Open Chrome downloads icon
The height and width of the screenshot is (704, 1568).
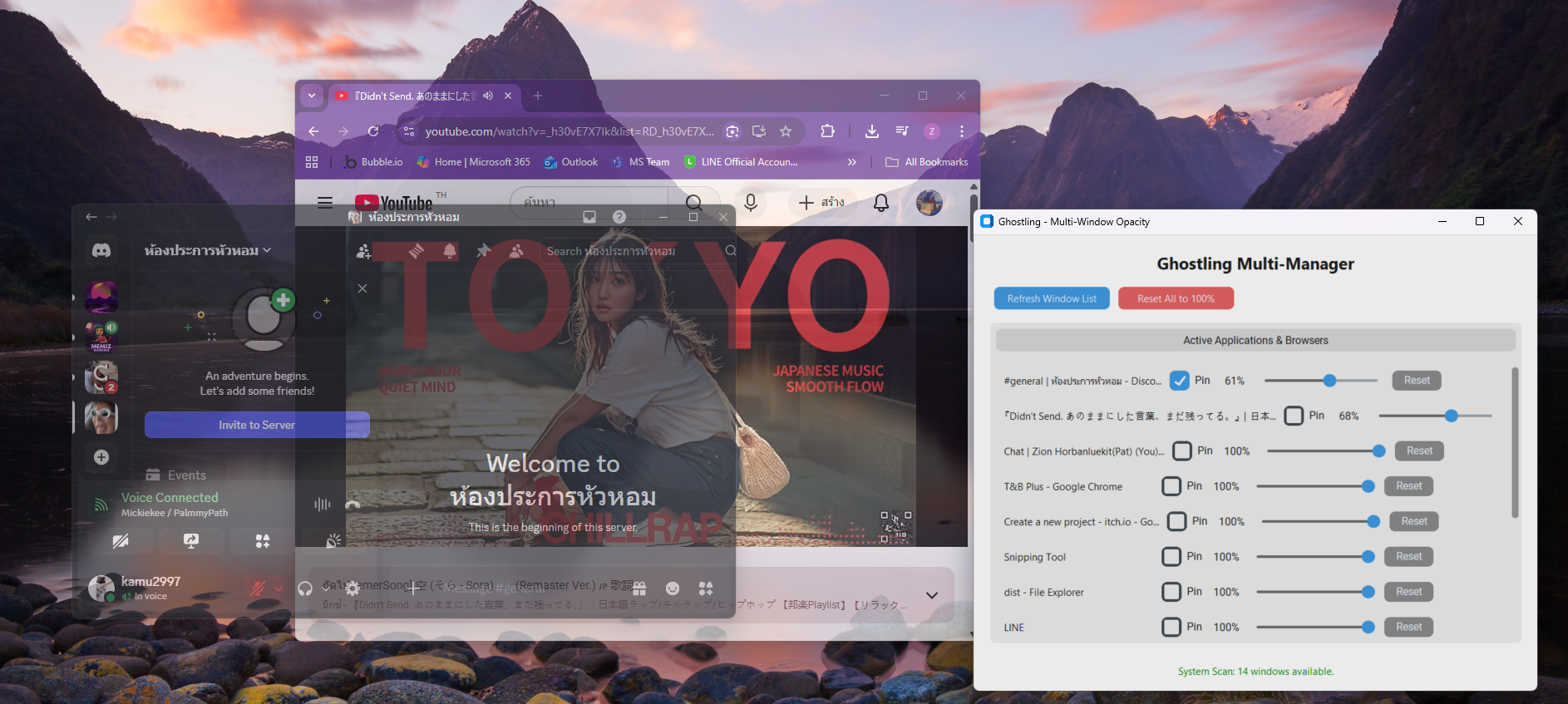point(872,131)
